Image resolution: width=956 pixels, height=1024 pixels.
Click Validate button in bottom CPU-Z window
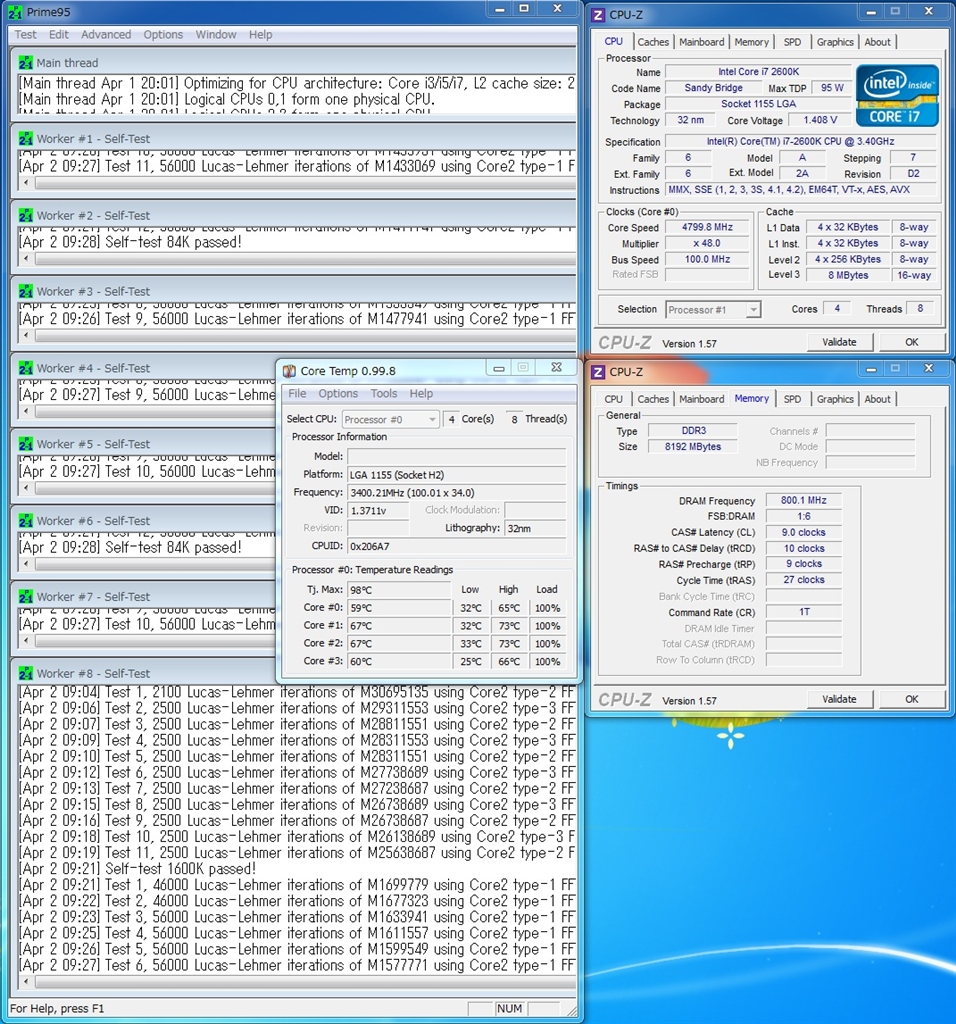839,699
